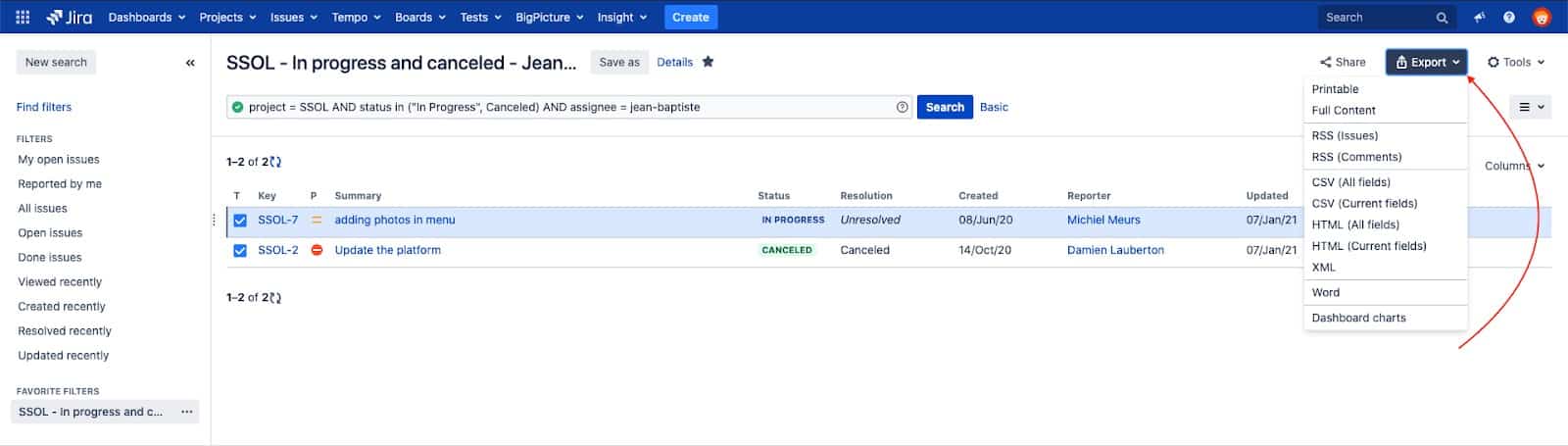Click the medium priority icon of SSOL-7
The image size is (1568, 446).
click(317, 221)
